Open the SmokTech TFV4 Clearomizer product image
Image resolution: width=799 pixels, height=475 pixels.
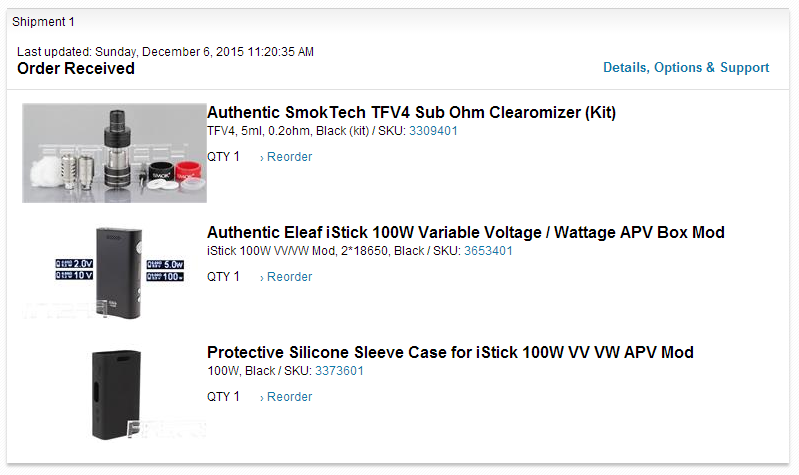coord(114,153)
